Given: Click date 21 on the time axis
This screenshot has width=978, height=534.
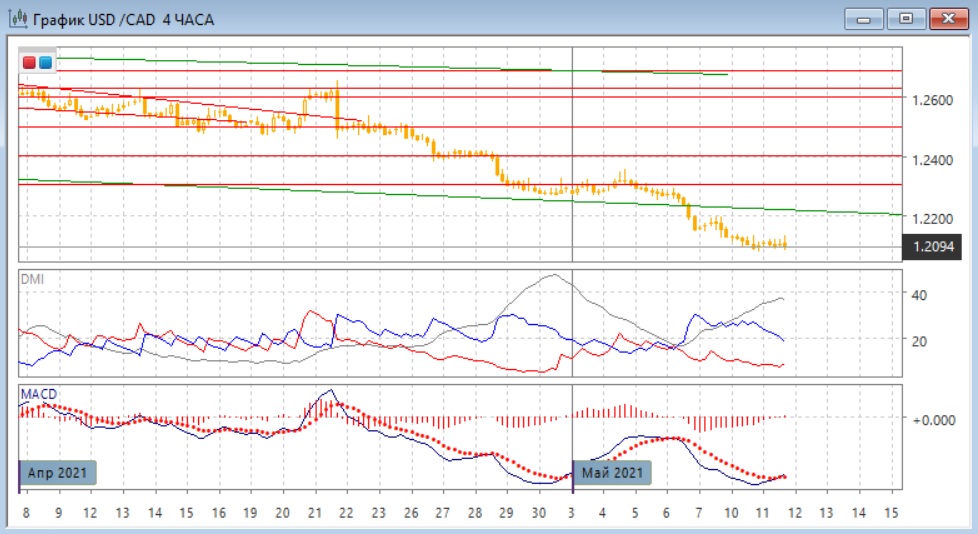Looking at the screenshot, I should [314, 512].
